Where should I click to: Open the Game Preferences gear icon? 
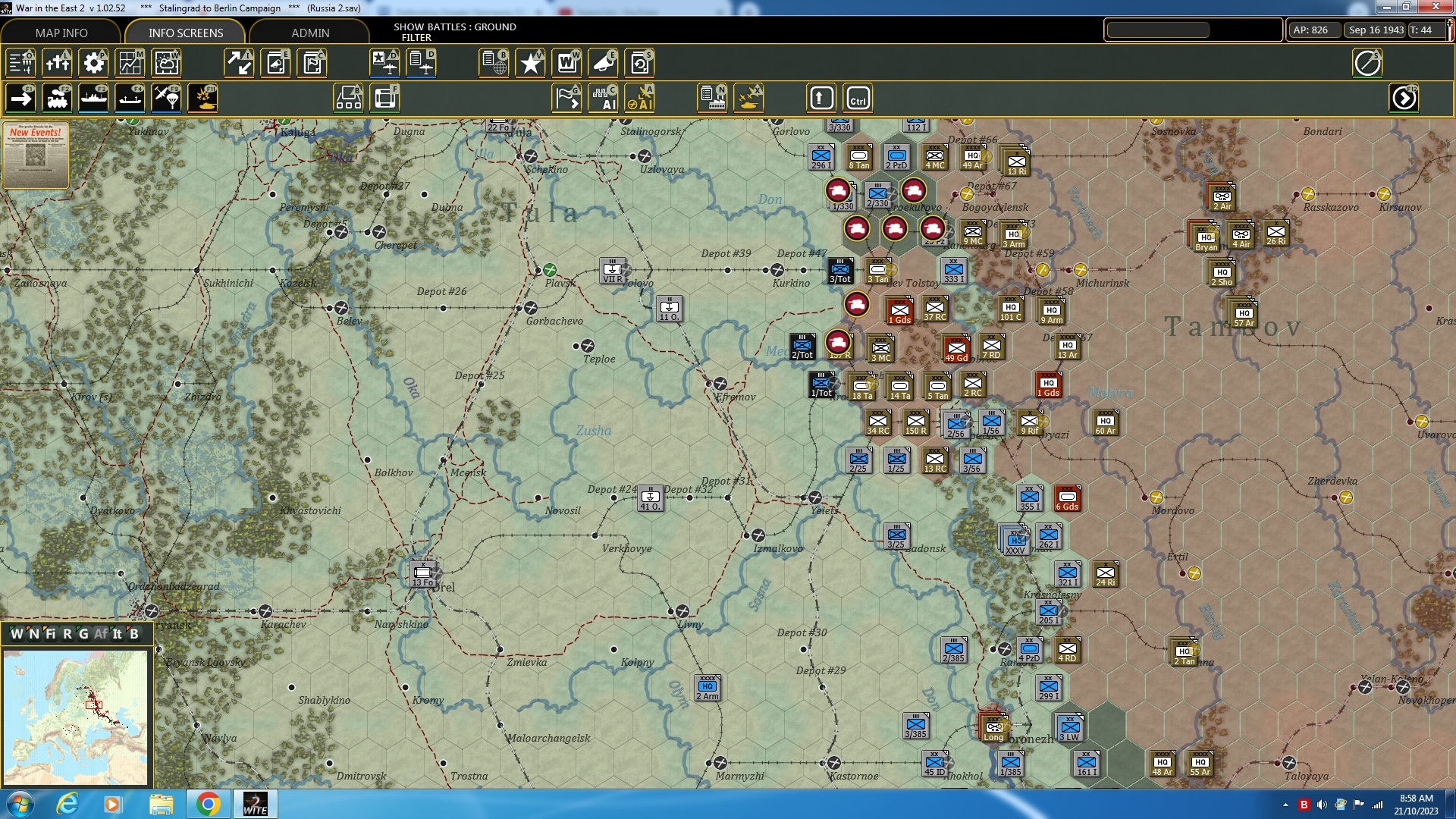(93, 63)
